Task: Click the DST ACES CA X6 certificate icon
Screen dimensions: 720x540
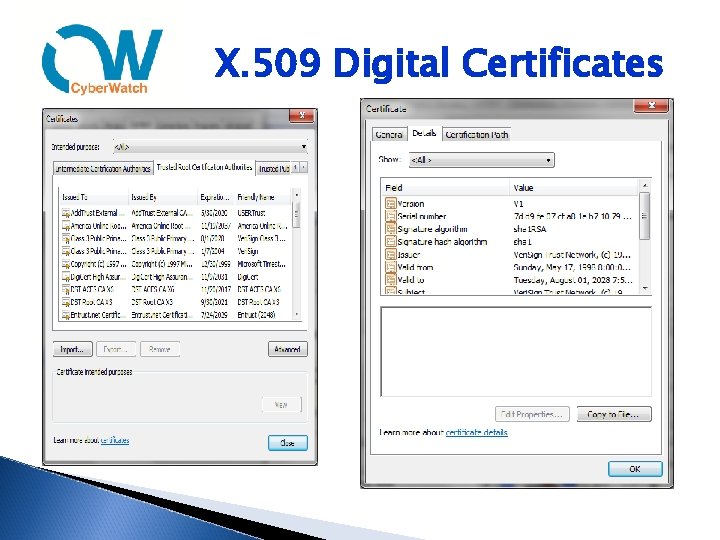Action: pyautogui.click(x=66, y=290)
